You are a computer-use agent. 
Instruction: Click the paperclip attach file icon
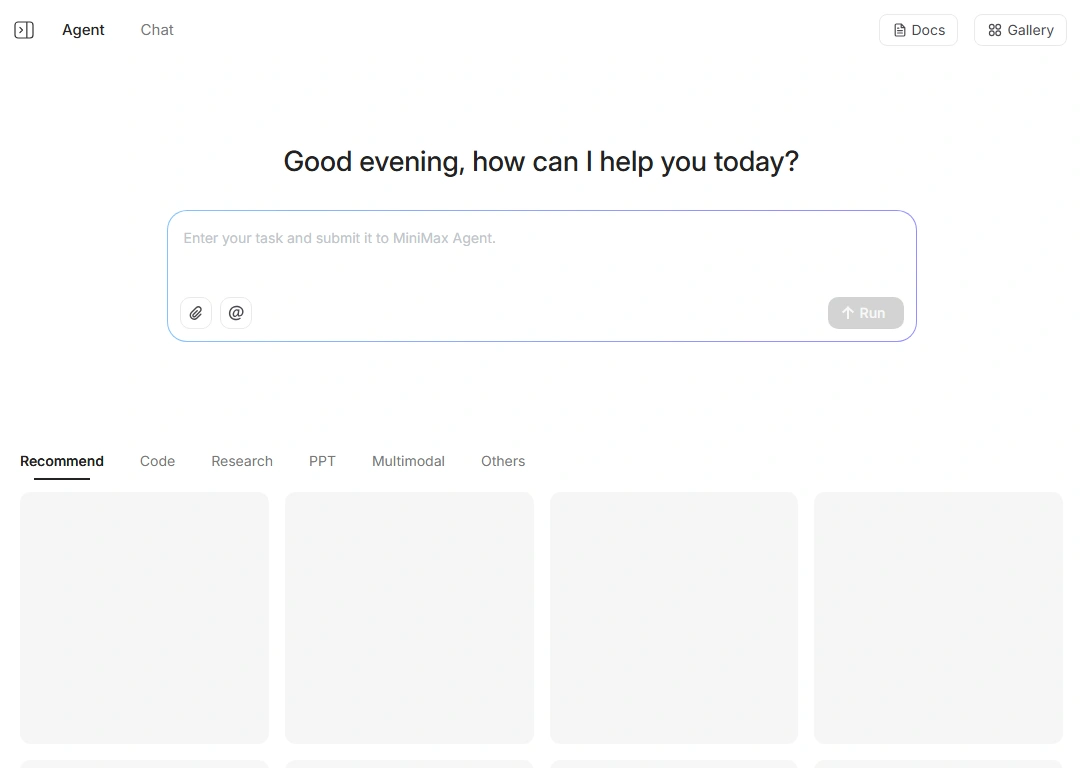(195, 313)
